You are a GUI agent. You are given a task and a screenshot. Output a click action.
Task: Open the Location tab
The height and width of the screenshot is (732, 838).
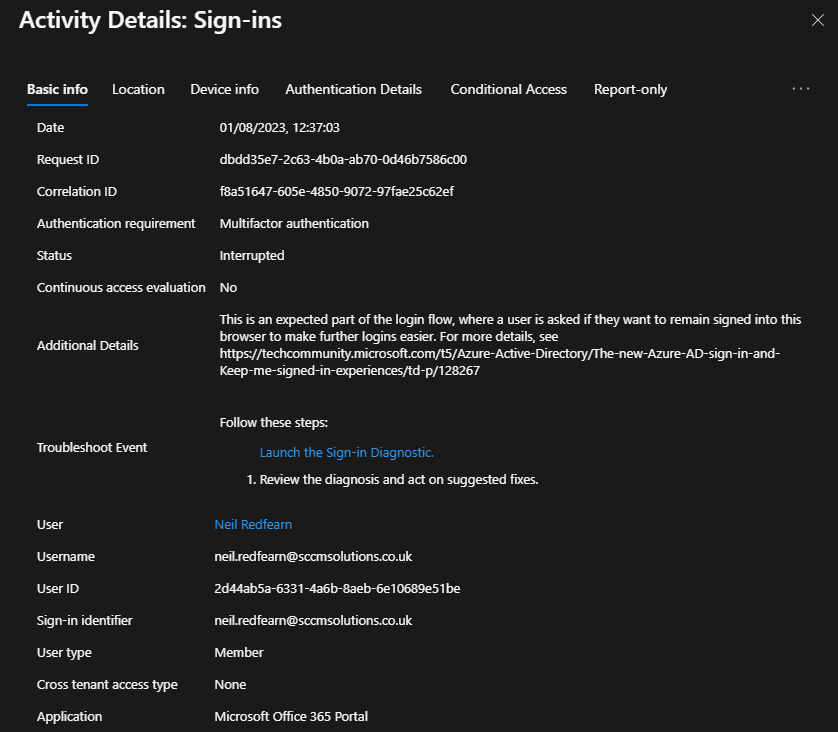point(138,89)
